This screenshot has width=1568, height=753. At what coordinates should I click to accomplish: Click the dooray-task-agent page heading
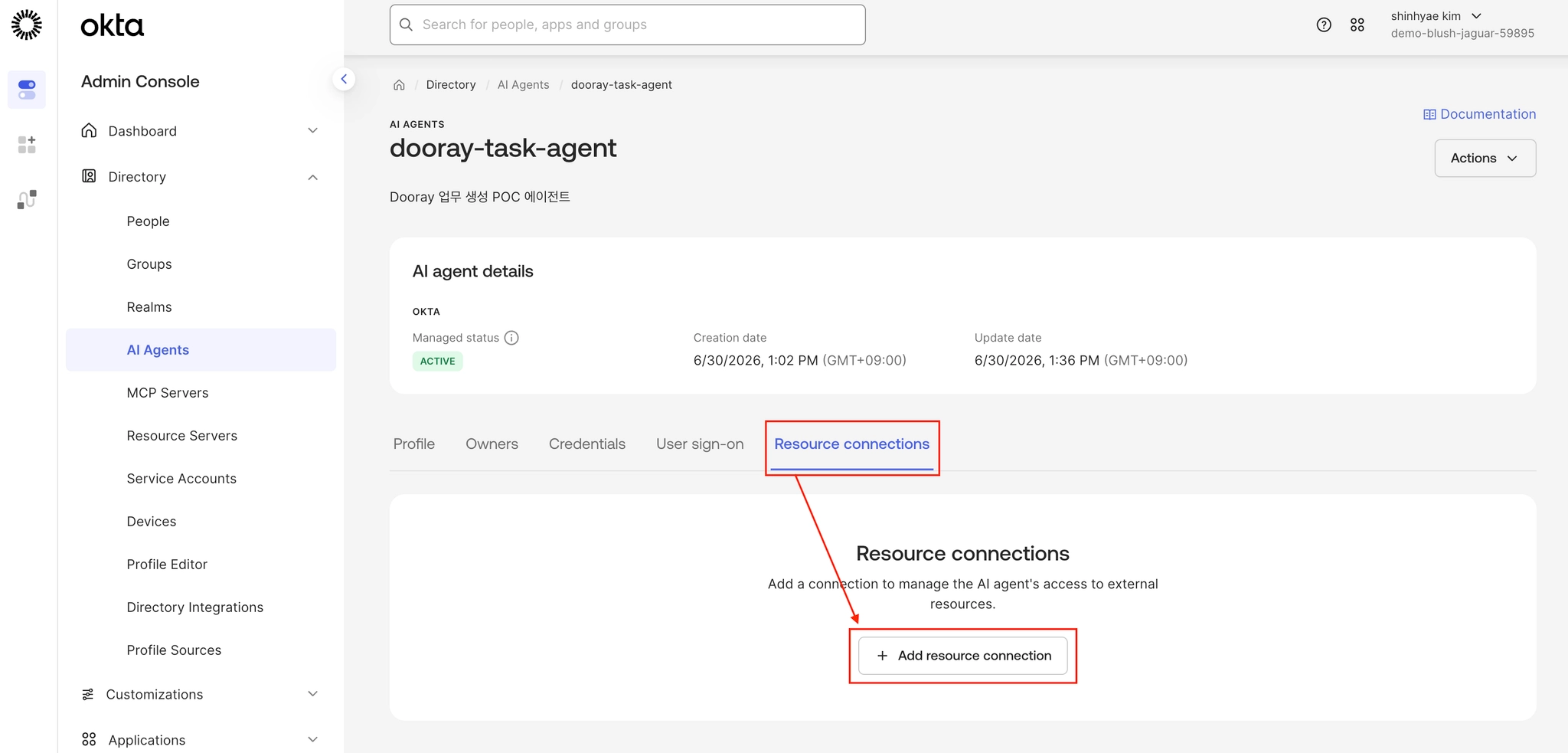[x=503, y=148]
